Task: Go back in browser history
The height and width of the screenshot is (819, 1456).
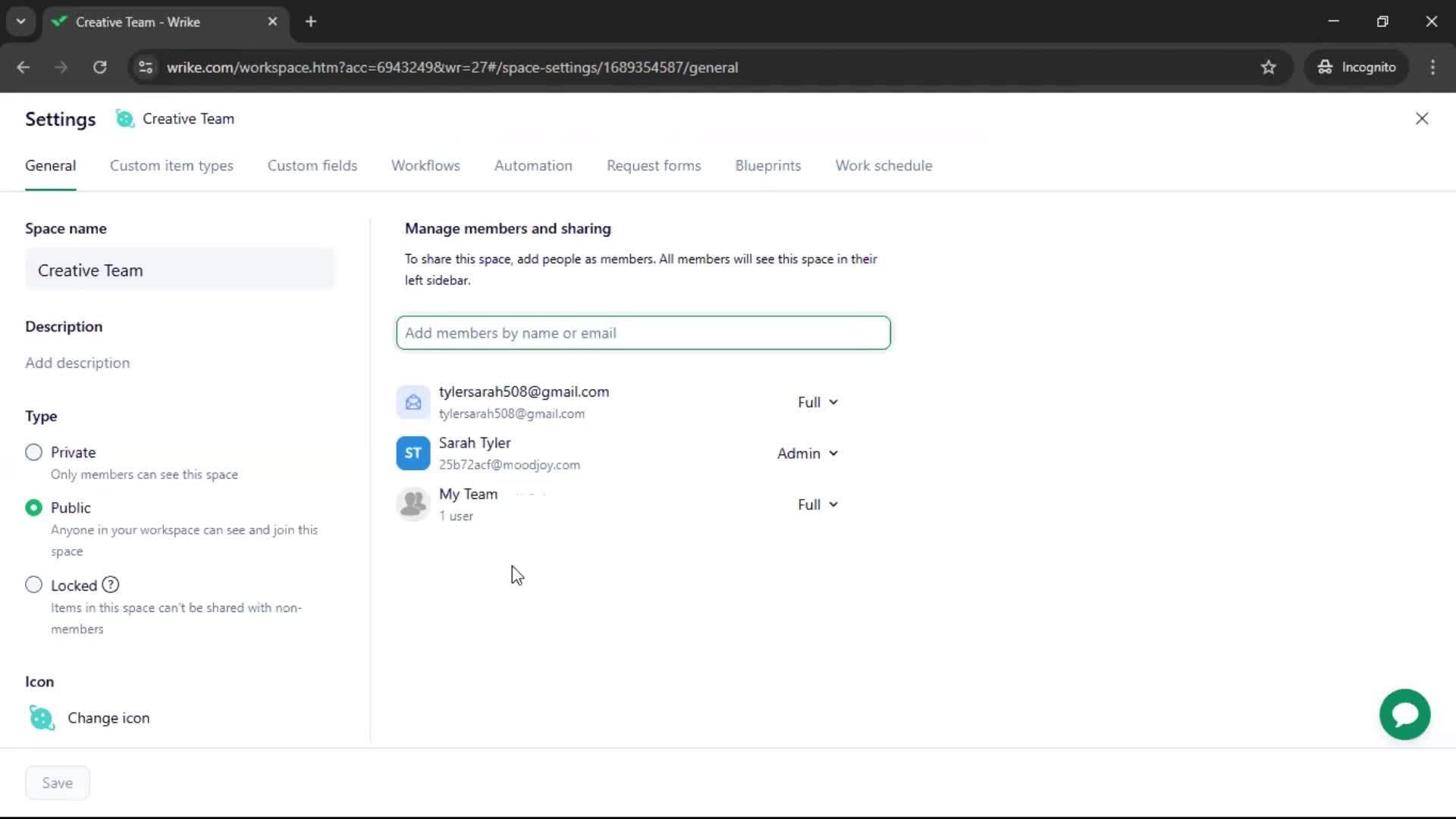Action: 24,67
